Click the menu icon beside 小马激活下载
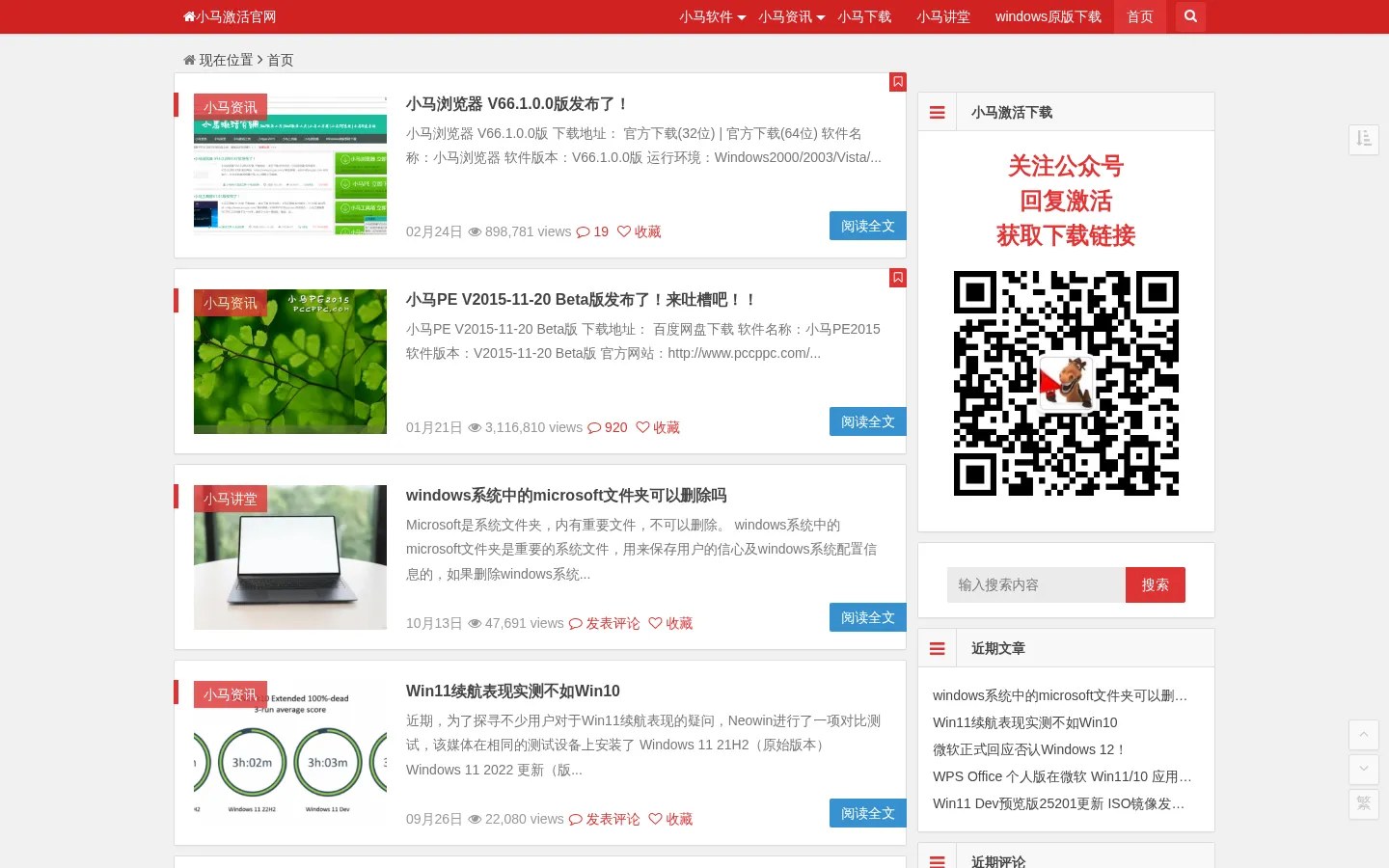 click(937, 112)
